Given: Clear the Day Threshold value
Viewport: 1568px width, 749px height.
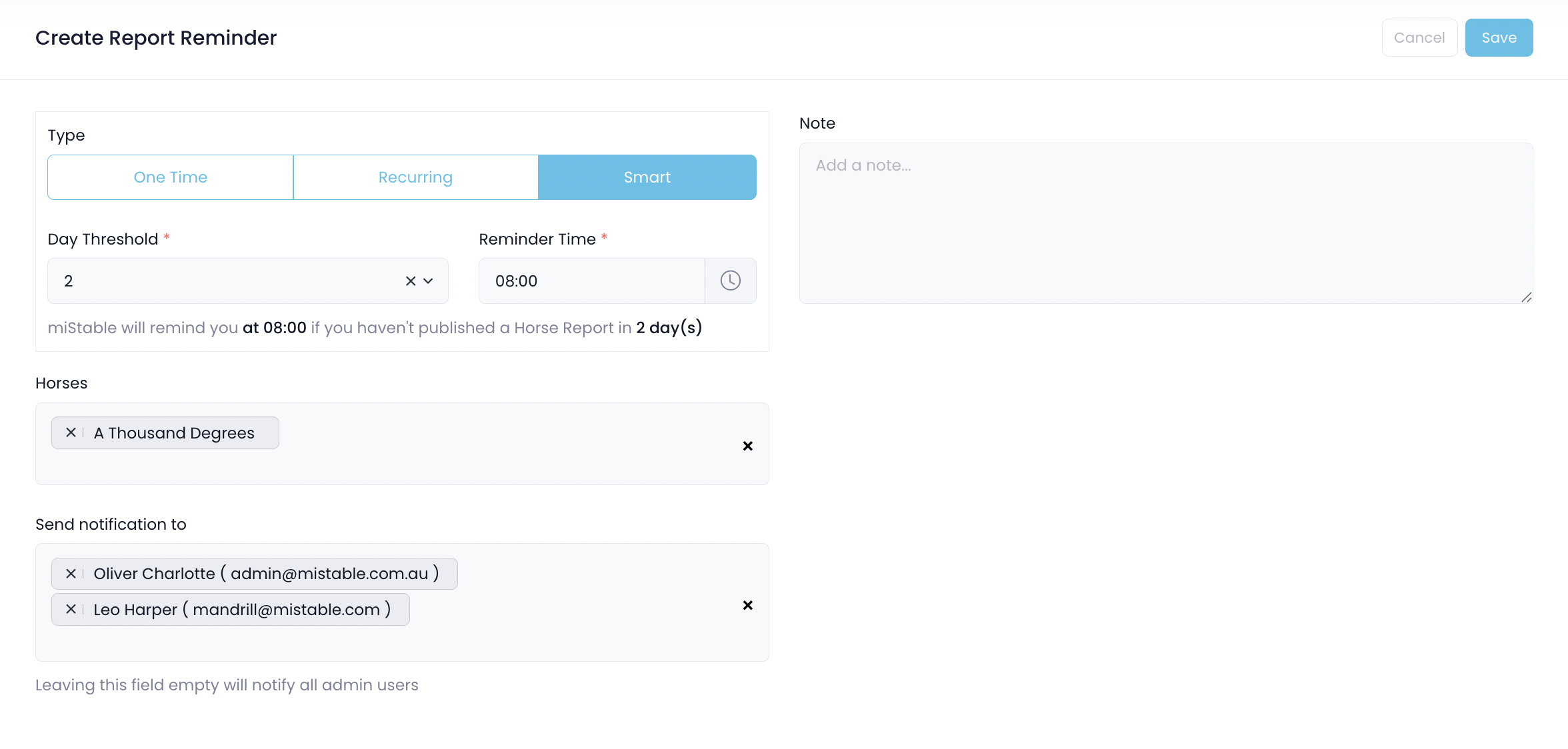Looking at the screenshot, I should point(411,281).
